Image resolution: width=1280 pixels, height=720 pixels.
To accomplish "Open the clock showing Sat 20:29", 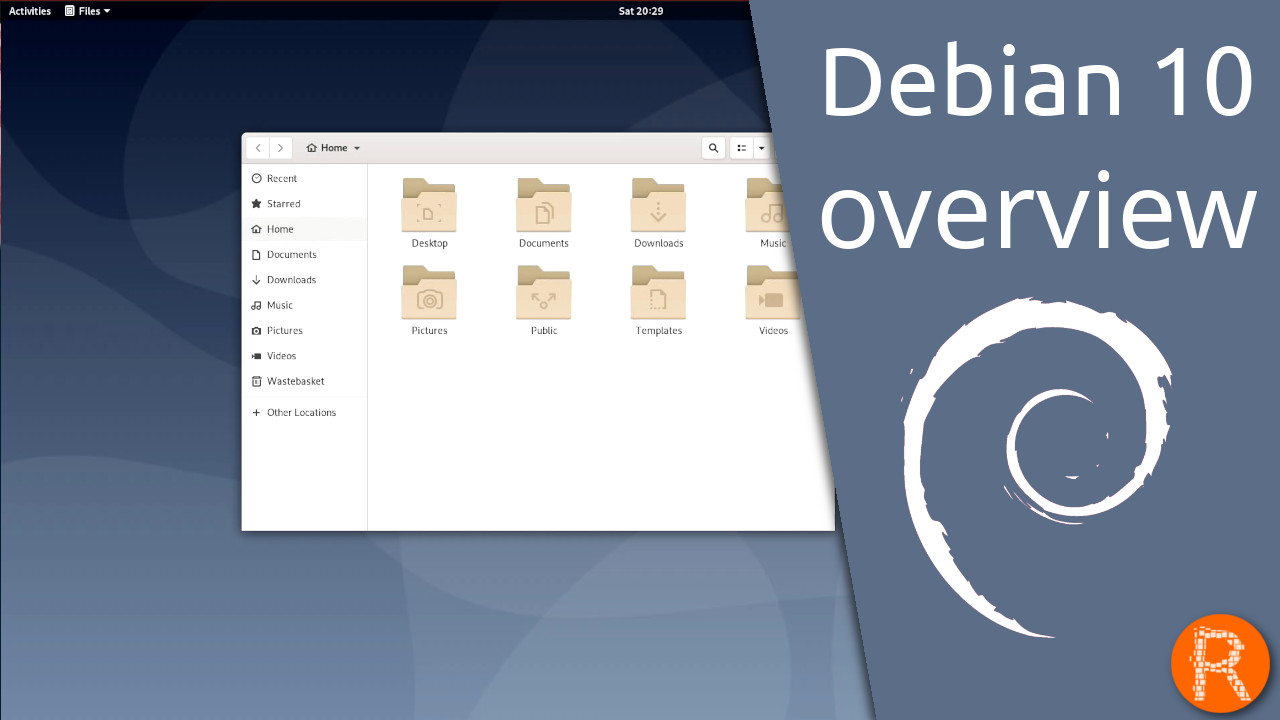I will coord(641,11).
